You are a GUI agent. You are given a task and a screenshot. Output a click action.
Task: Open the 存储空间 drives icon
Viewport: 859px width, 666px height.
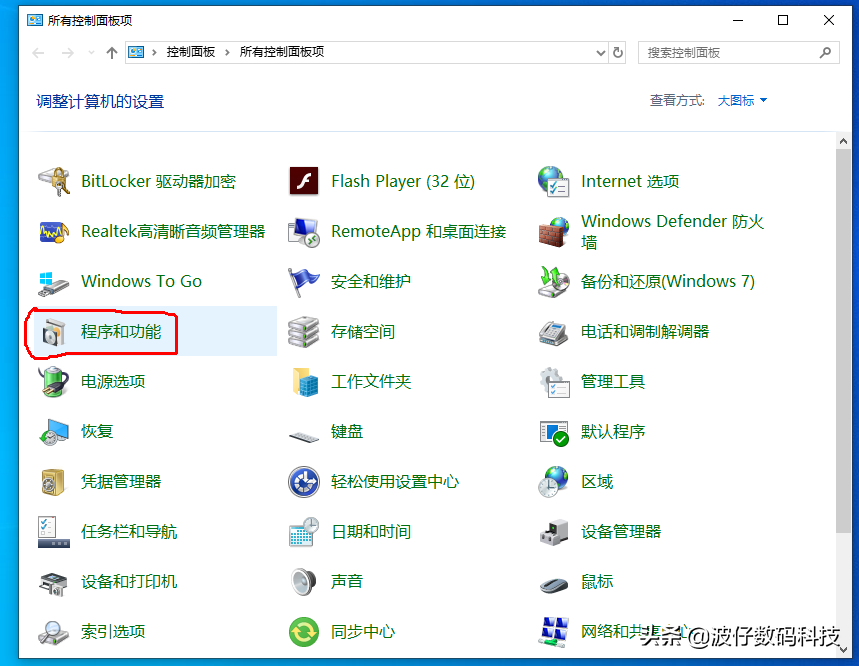click(x=303, y=332)
